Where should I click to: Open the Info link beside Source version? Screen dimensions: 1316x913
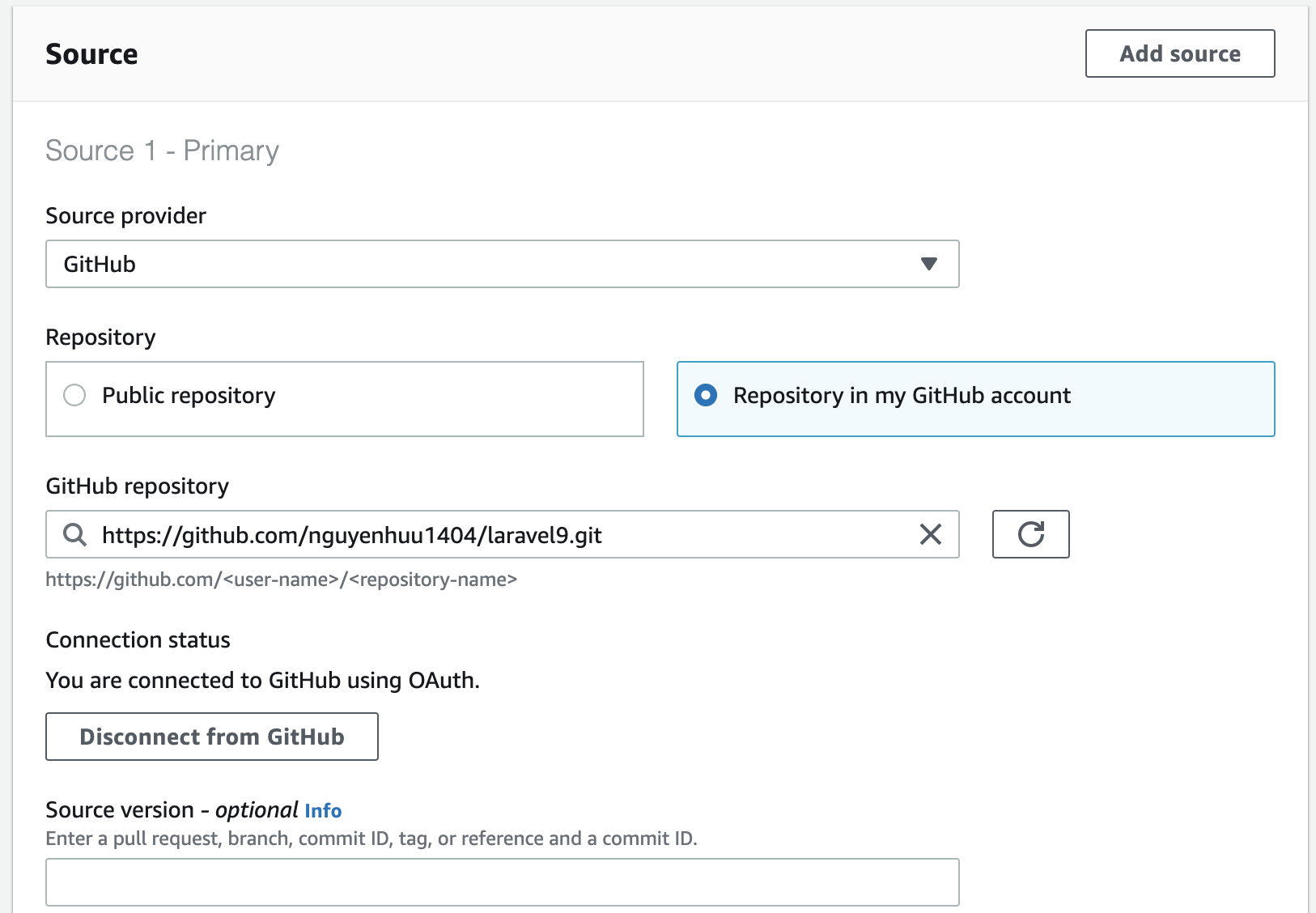[x=324, y=810]
